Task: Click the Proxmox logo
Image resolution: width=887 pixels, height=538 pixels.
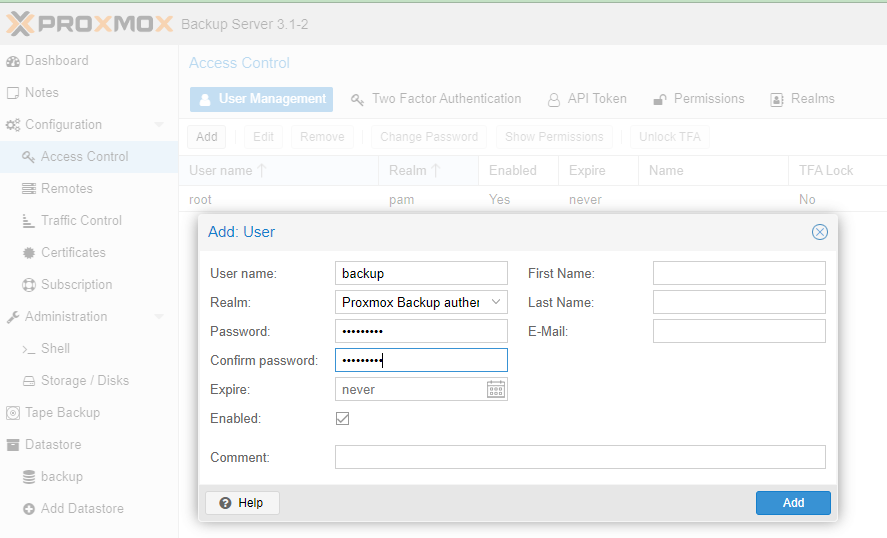Action: click(89, 24)
